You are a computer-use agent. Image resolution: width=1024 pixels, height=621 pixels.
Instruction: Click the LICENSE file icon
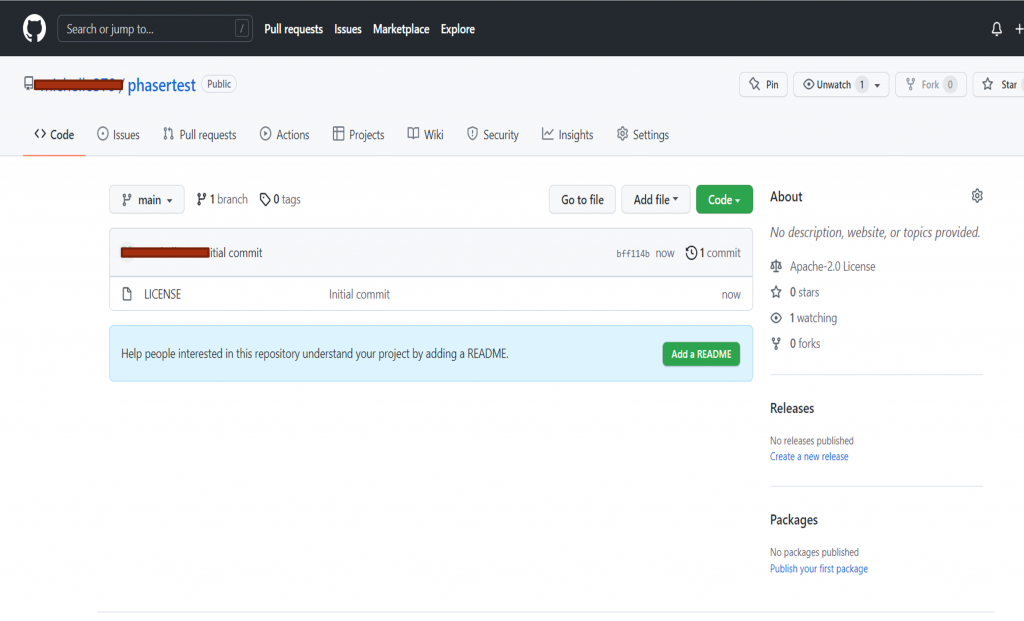pos(127,294)
